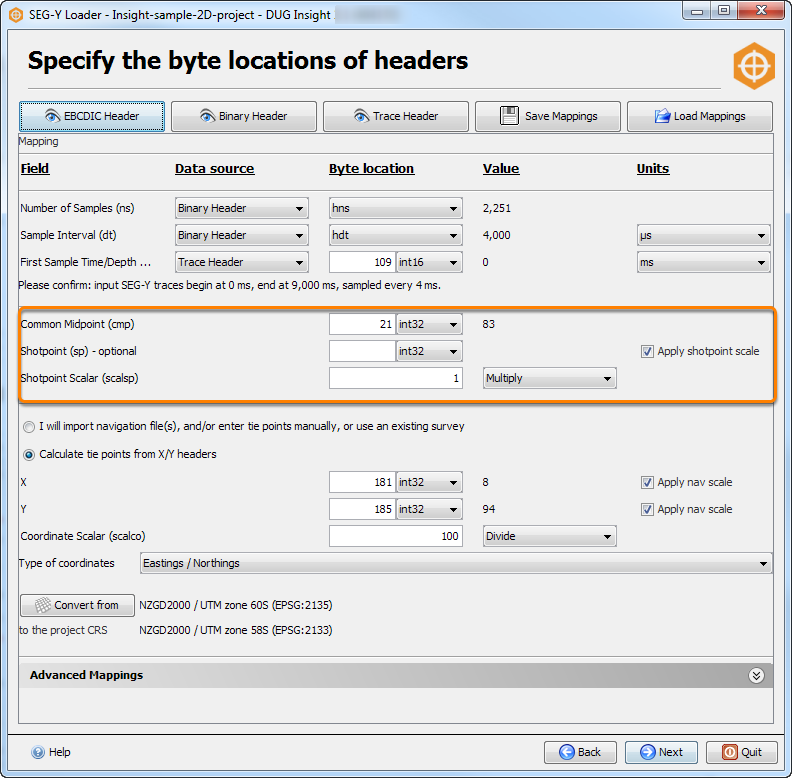792x778 pixels.
Task: Open int16 format dropdown for First Sample Time
Action: [429, 262]
